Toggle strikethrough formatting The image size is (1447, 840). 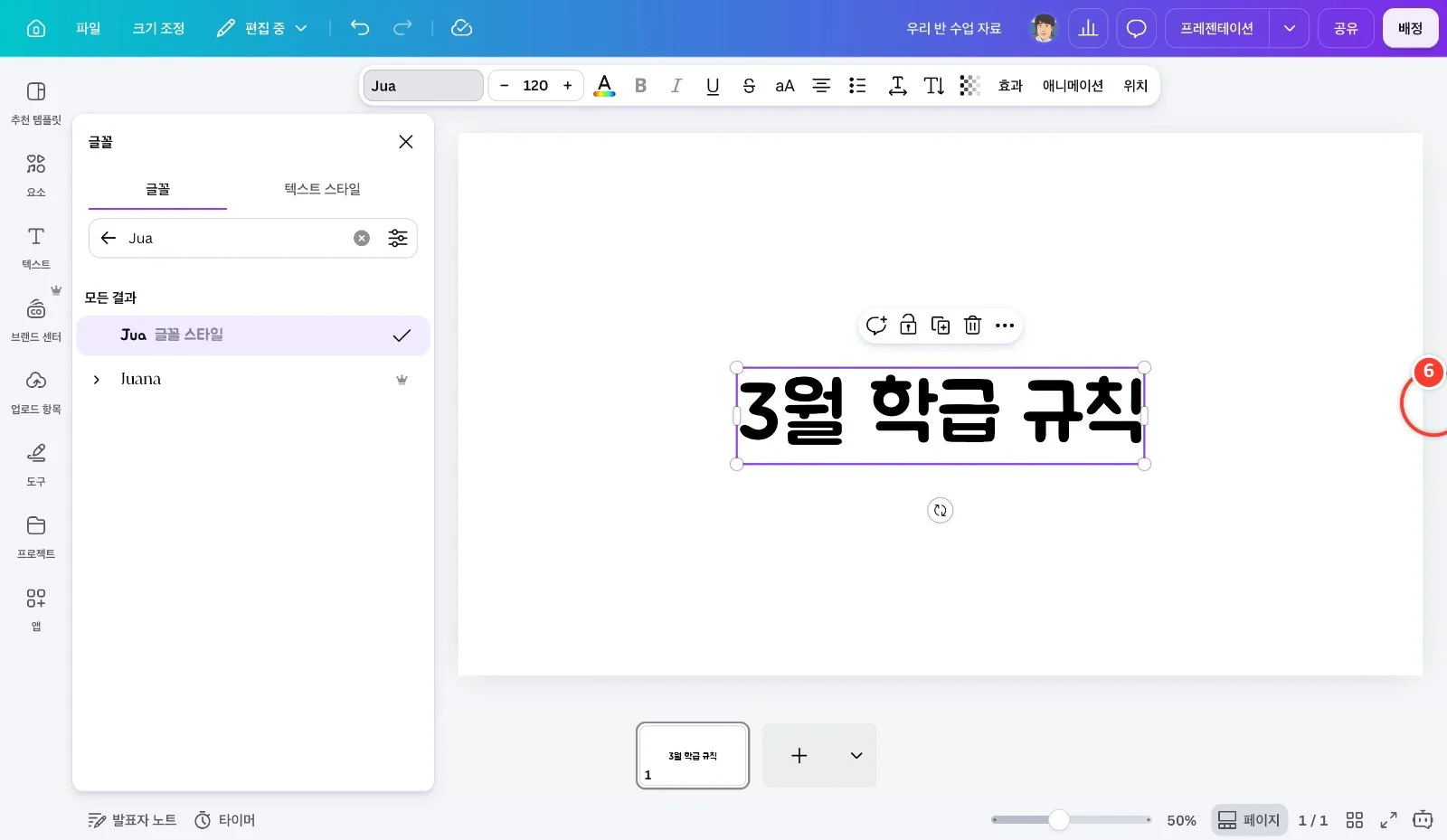tap(749, 86)
